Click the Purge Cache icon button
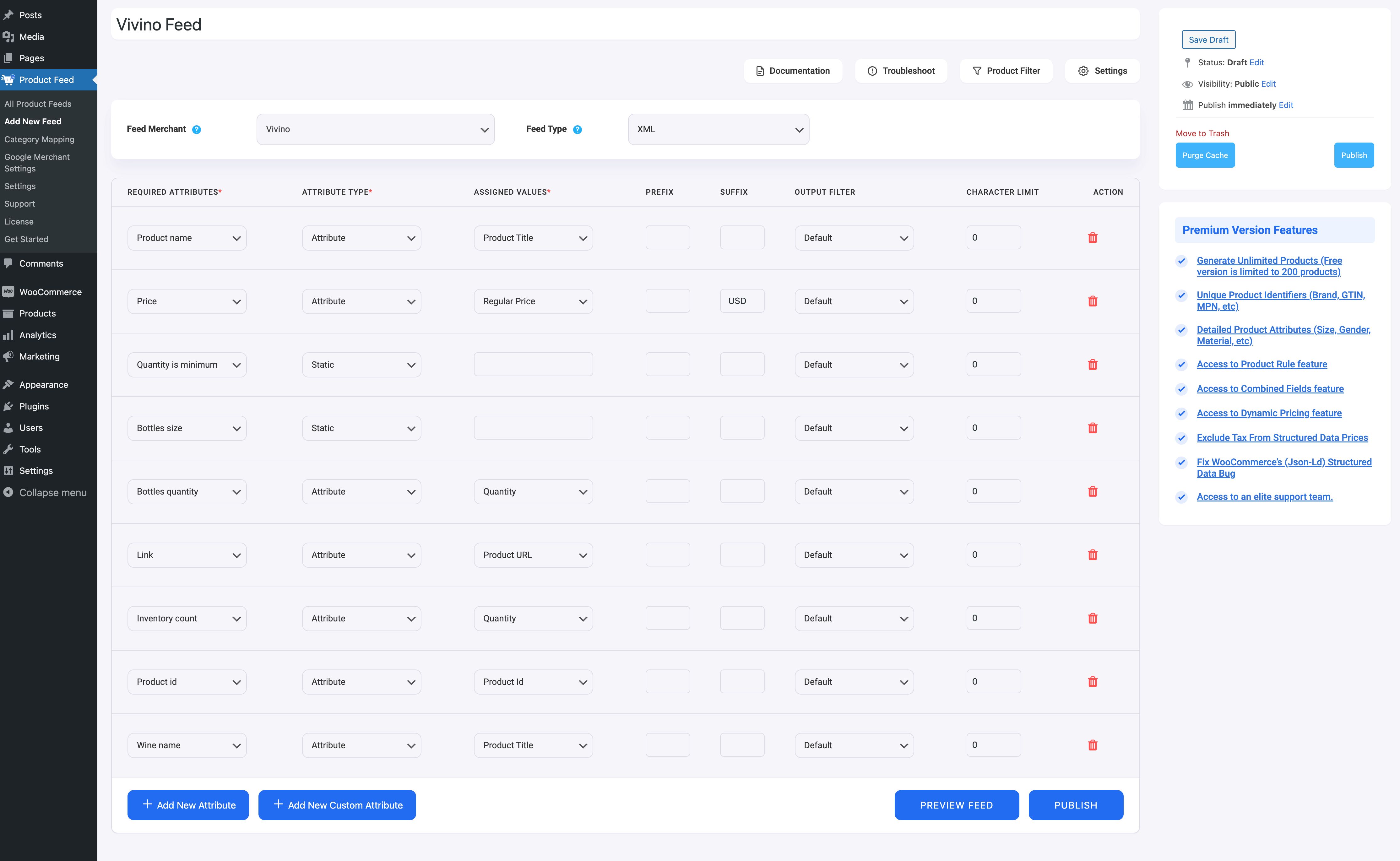The height and width of the screenshot is (861, 1400). coord(1205,155)
